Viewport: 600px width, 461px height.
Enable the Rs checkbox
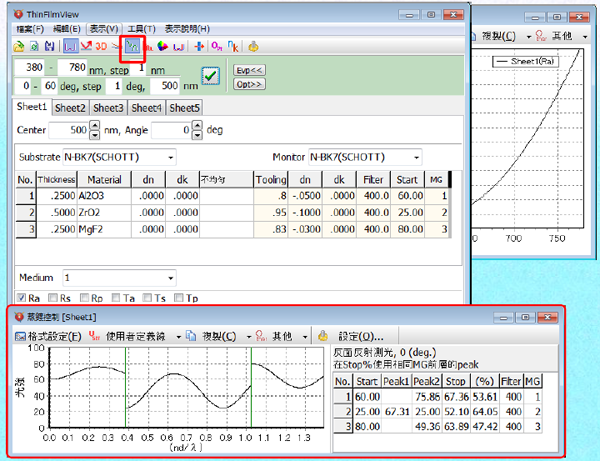coord(53,298)
